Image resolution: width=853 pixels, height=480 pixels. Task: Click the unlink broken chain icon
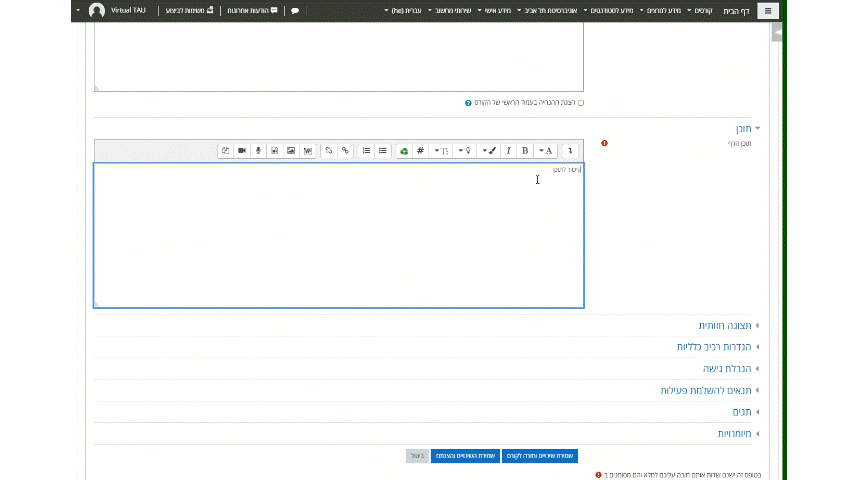coord(329,151)
